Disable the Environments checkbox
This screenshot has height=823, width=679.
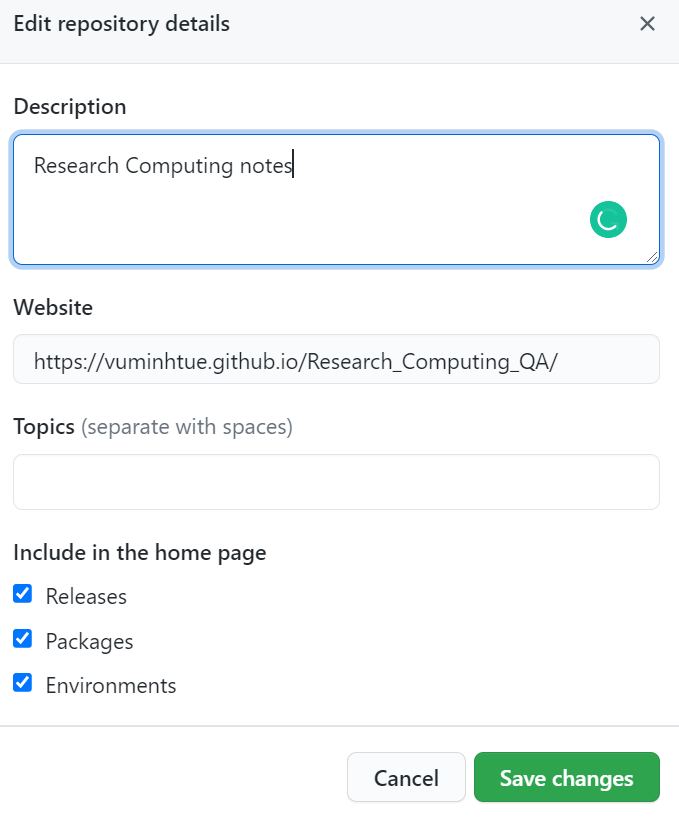click(23, 683)
